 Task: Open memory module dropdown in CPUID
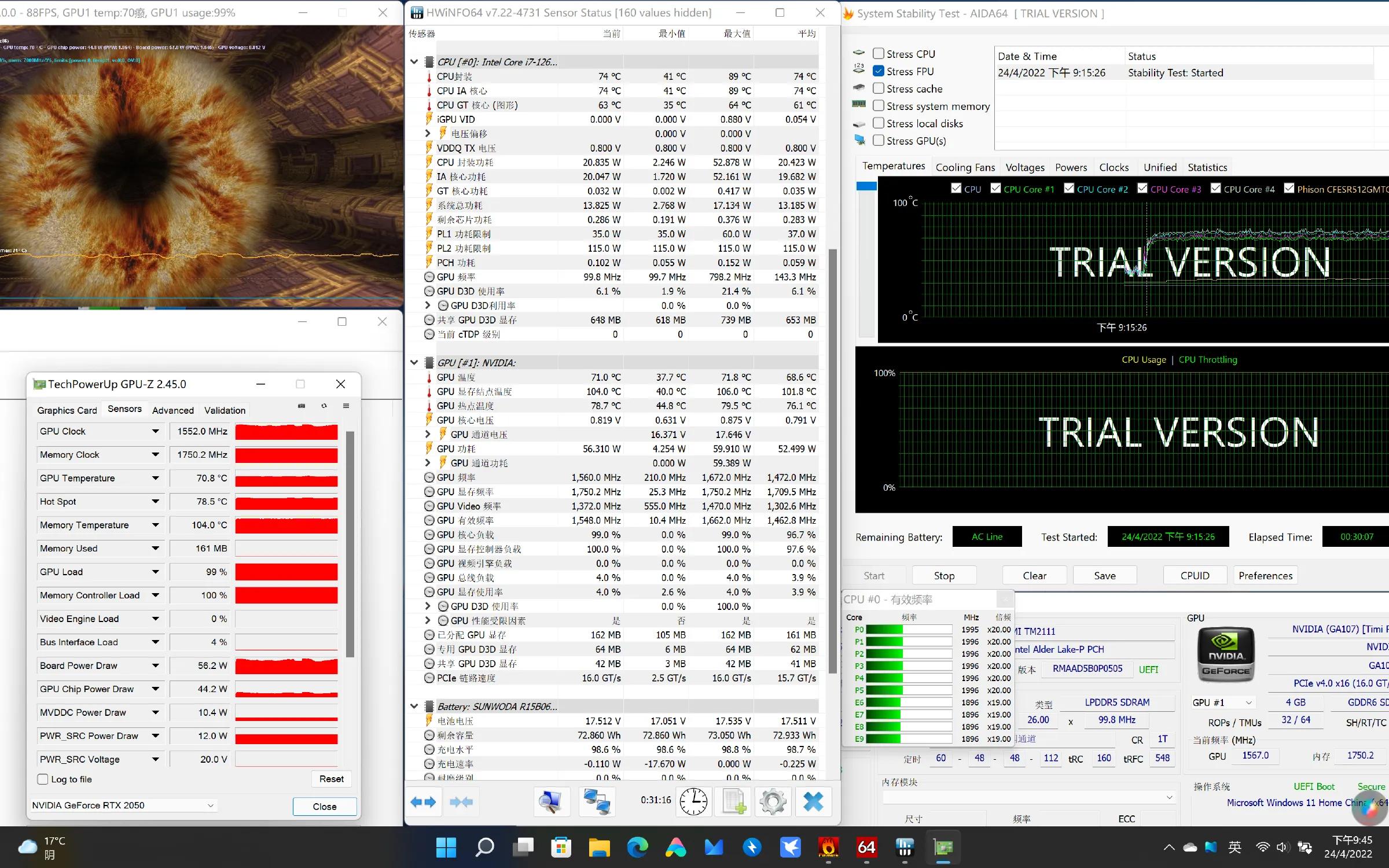click(x=1029, y=797)
